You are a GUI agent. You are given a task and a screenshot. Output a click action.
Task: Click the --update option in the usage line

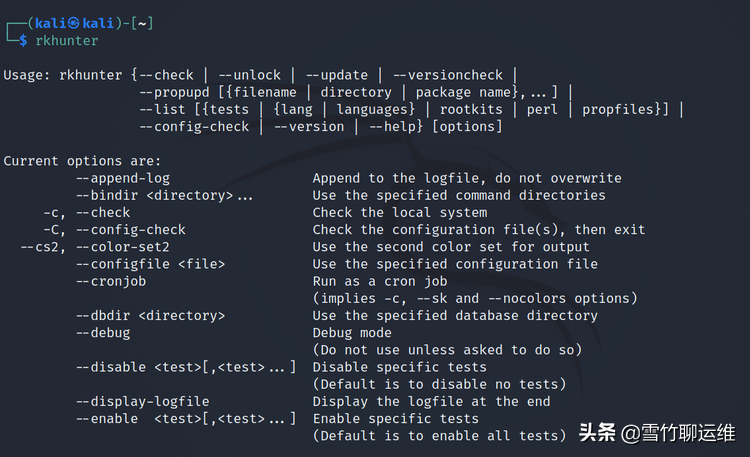tap(337, 75)
